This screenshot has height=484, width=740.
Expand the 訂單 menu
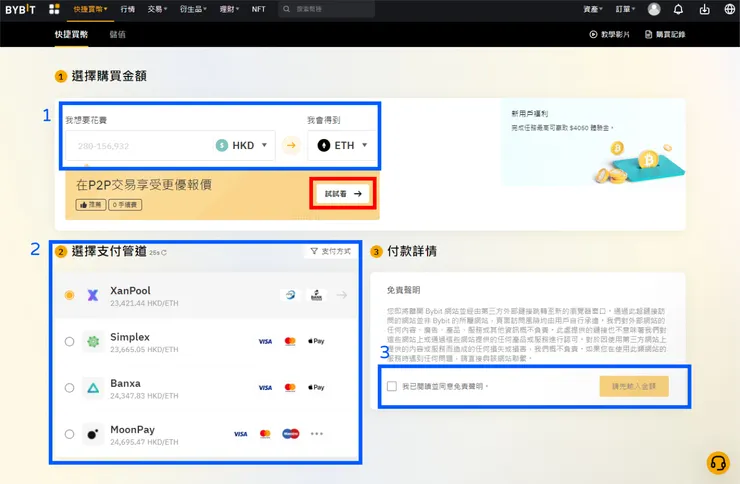click(x=625, y=9)
